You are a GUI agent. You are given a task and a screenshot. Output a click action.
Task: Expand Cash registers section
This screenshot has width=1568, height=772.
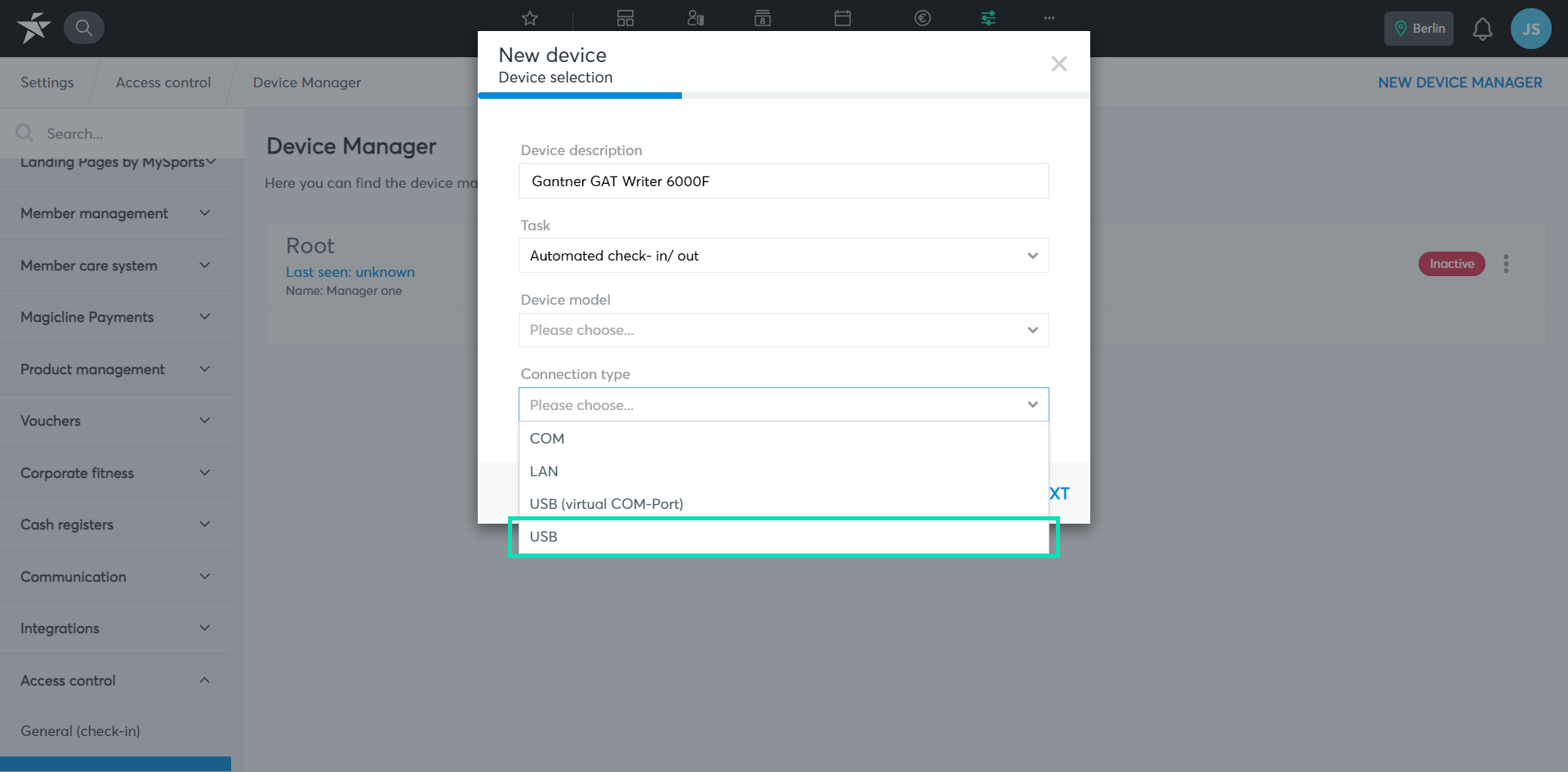(x=116, y=524)
